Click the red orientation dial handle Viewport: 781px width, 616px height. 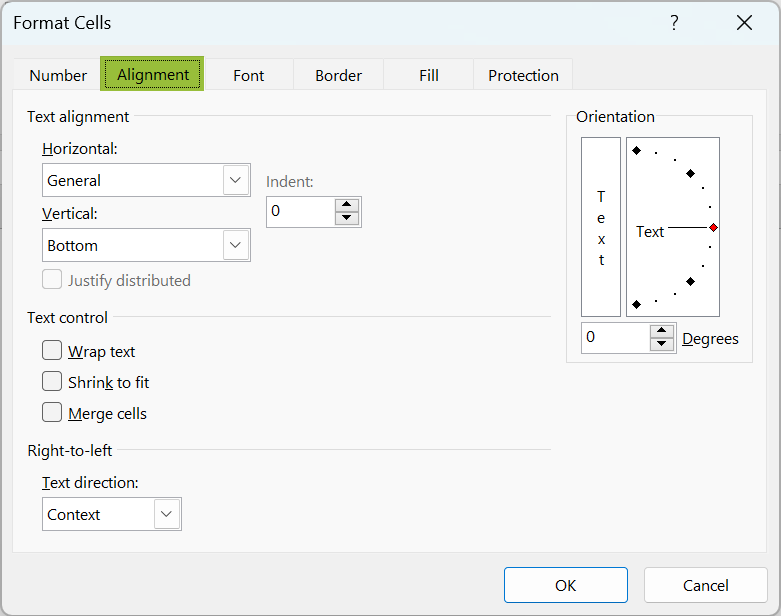pos(713,228)
